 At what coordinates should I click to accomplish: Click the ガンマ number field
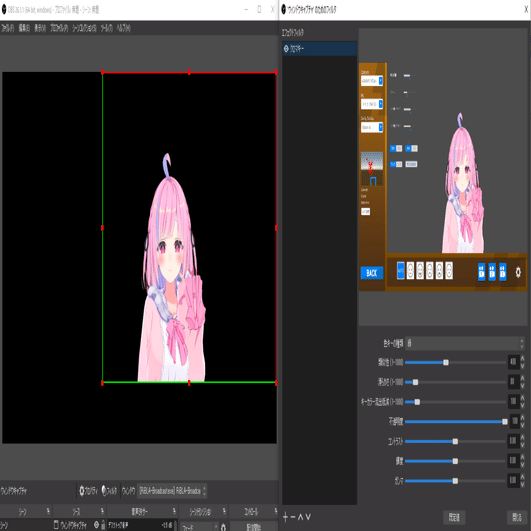click(x=513, y=480)
